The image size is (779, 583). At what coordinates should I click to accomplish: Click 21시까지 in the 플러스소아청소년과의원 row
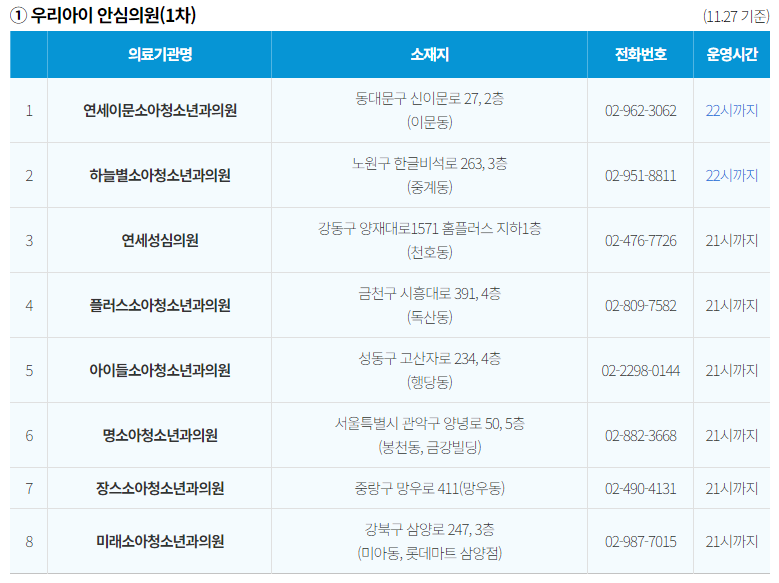click(x=732, y=305)
